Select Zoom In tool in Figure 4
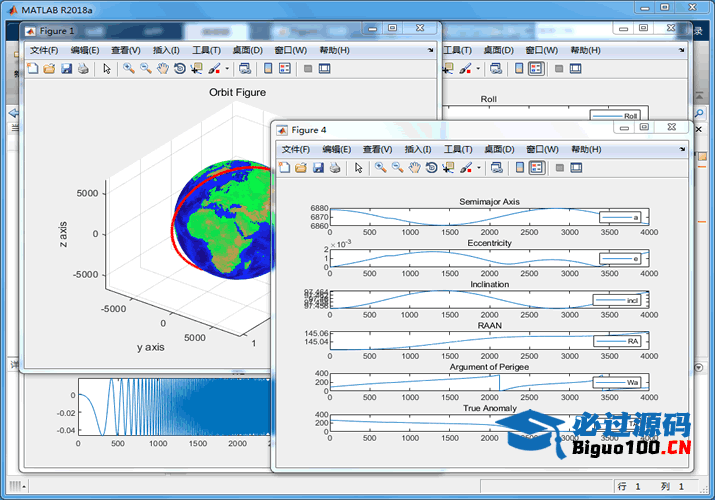 tap(381, 168)
